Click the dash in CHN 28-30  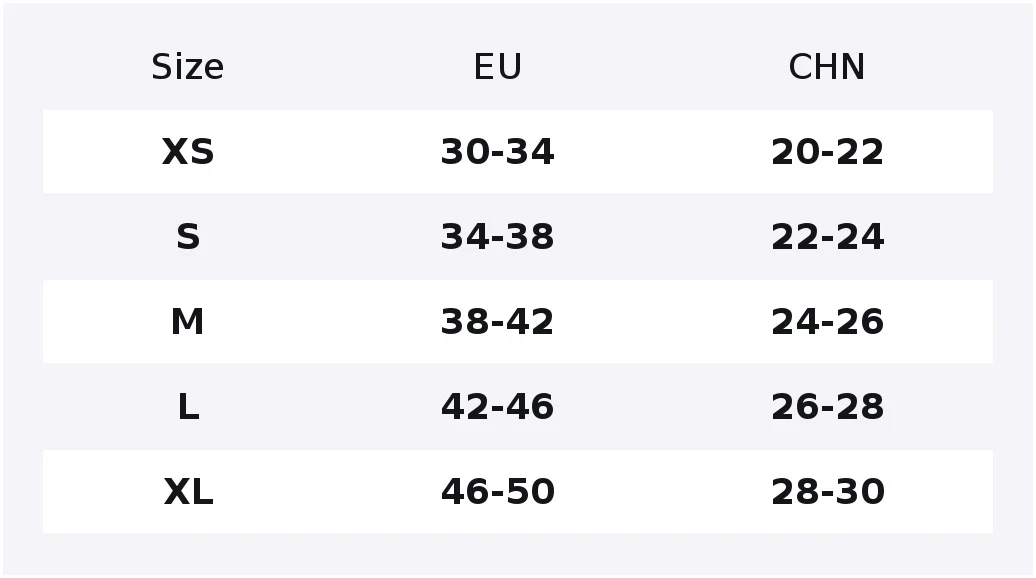[x=828, y=494]
